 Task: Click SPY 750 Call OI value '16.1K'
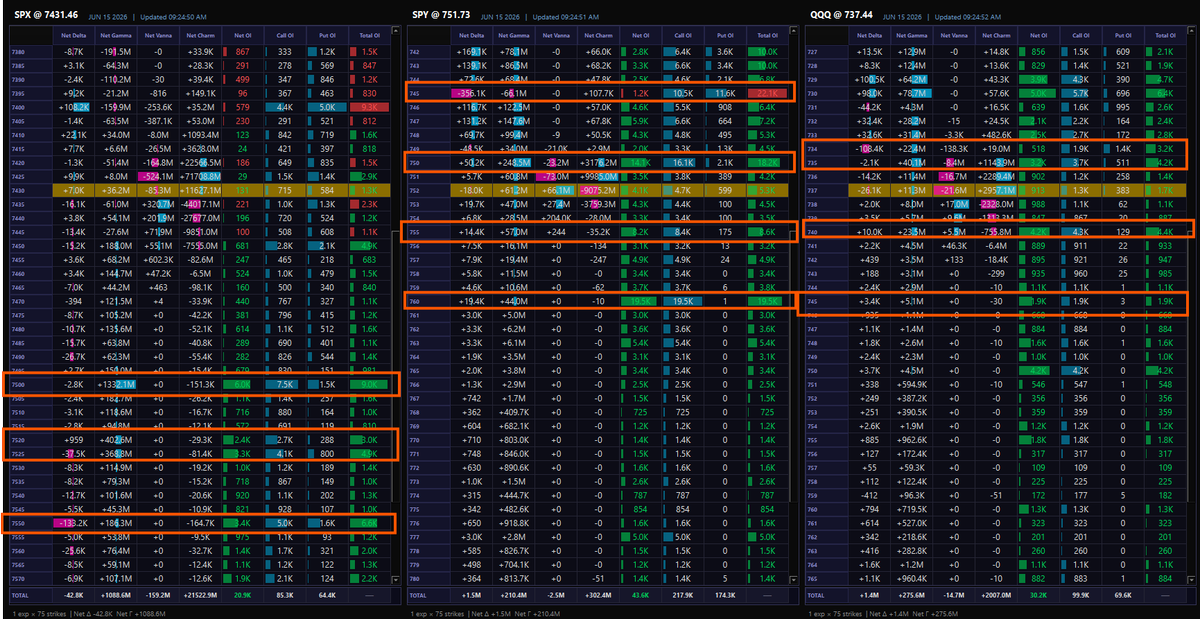point(683,161)
